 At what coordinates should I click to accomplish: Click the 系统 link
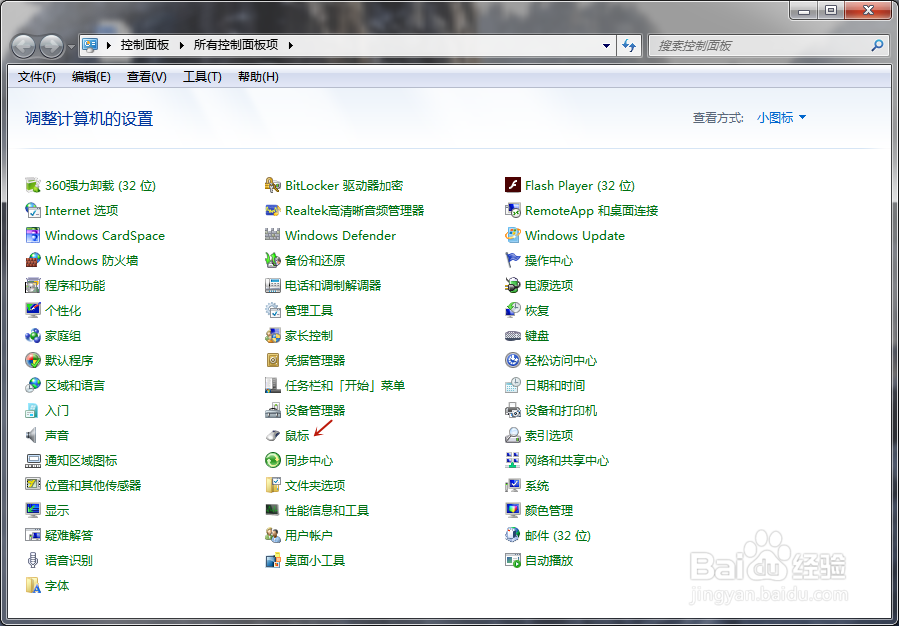click(537, 486)
